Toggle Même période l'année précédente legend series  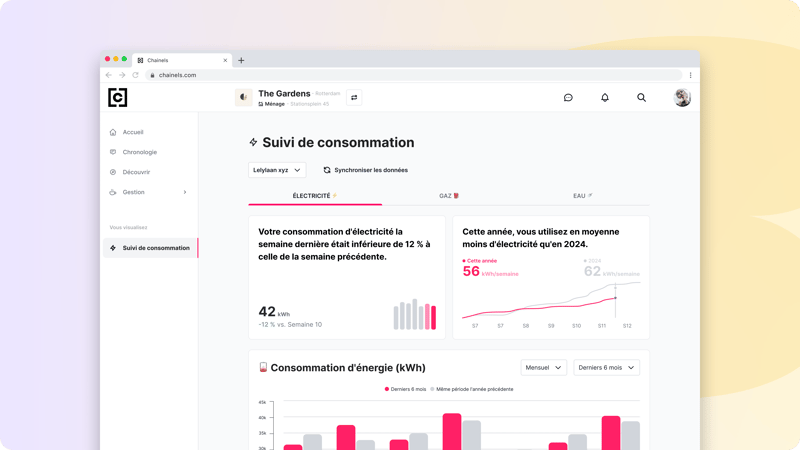(x=472, y=389)
